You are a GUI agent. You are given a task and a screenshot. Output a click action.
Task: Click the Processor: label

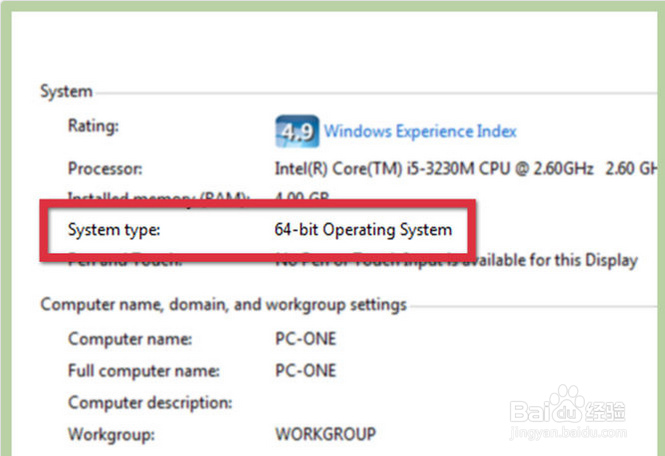[x=105, y=169]
